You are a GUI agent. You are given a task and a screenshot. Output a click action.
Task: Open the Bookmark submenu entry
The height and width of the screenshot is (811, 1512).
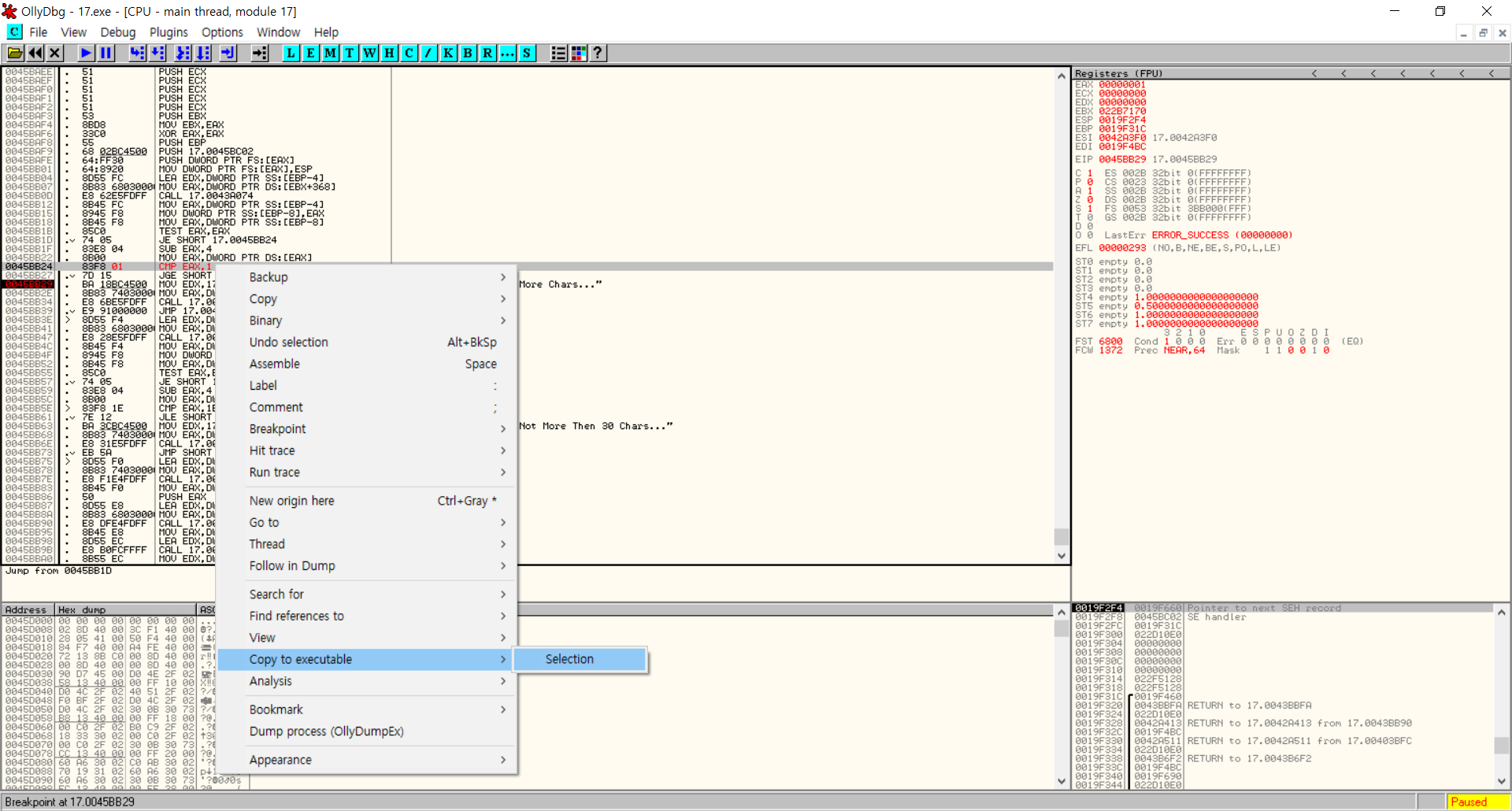tap(367, 709)
